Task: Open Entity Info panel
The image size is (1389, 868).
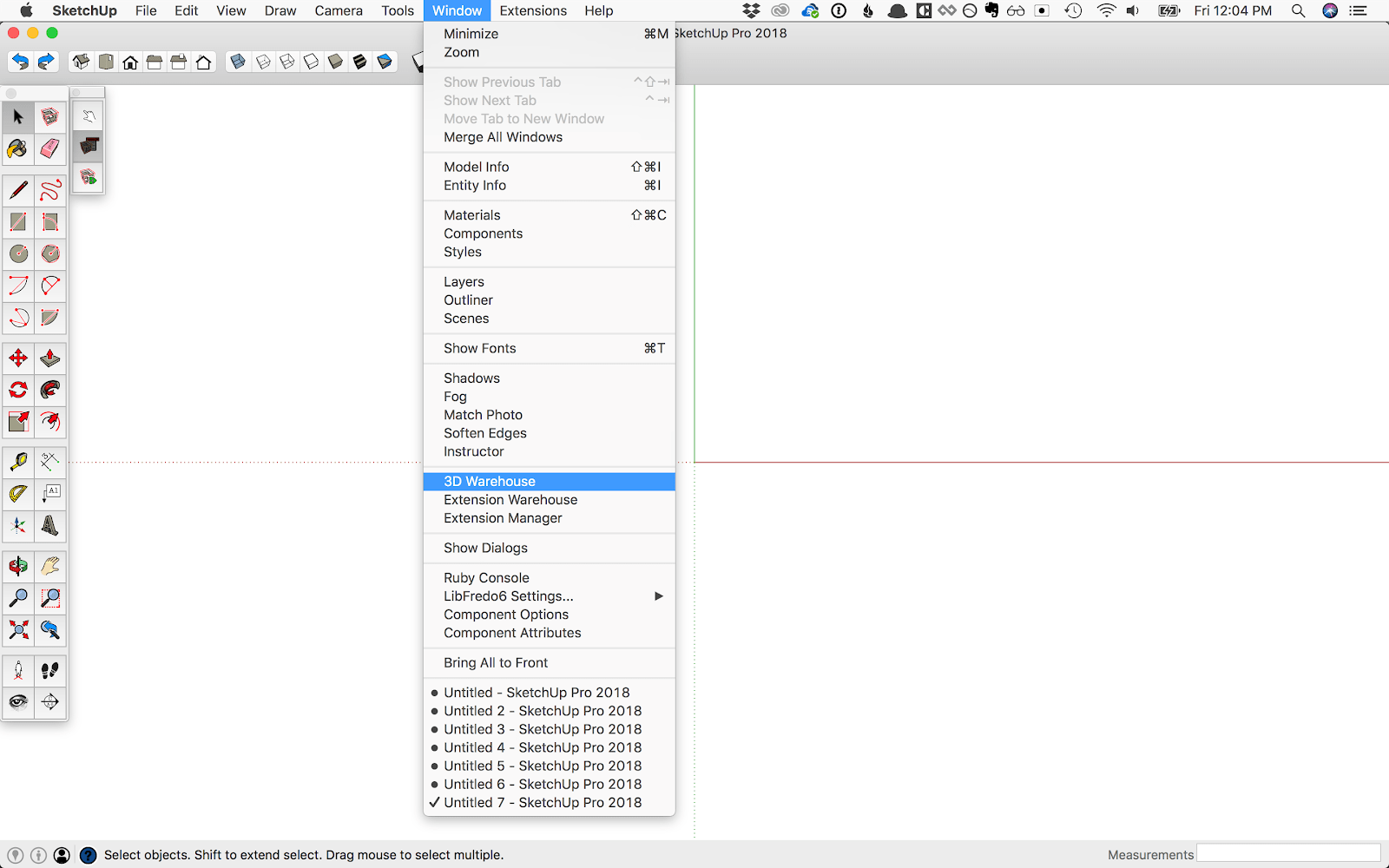Action: [549, 186]
